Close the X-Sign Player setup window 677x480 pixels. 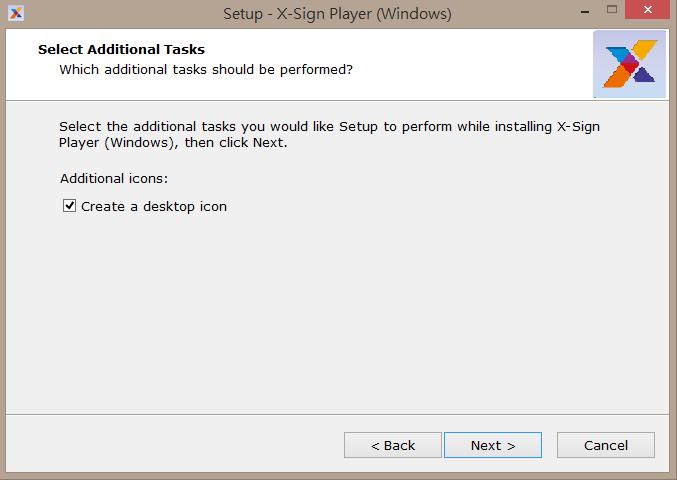click(x=648, y=9)
